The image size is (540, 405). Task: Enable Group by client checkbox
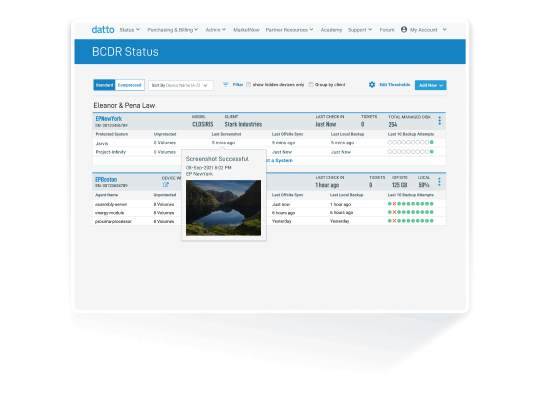(x=311, y=85)
